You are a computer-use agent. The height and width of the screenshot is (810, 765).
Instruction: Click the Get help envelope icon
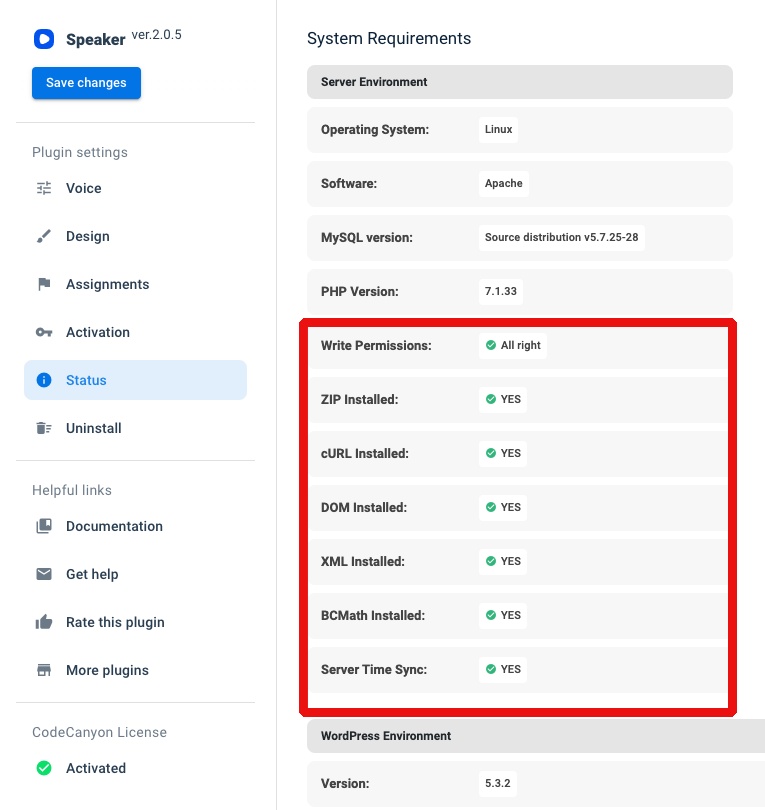click(x=44, y=574)
